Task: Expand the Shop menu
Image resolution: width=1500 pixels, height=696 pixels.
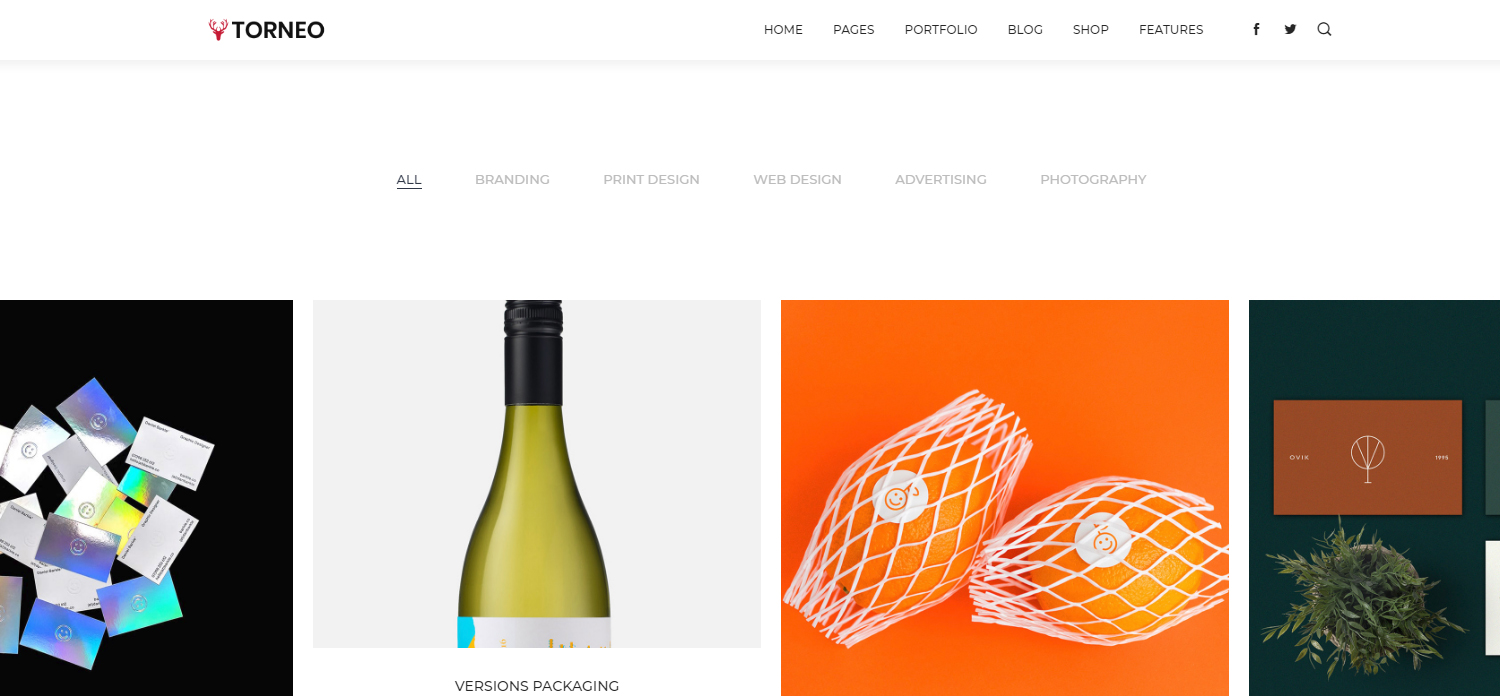Action: click(x=1090, y=30)
